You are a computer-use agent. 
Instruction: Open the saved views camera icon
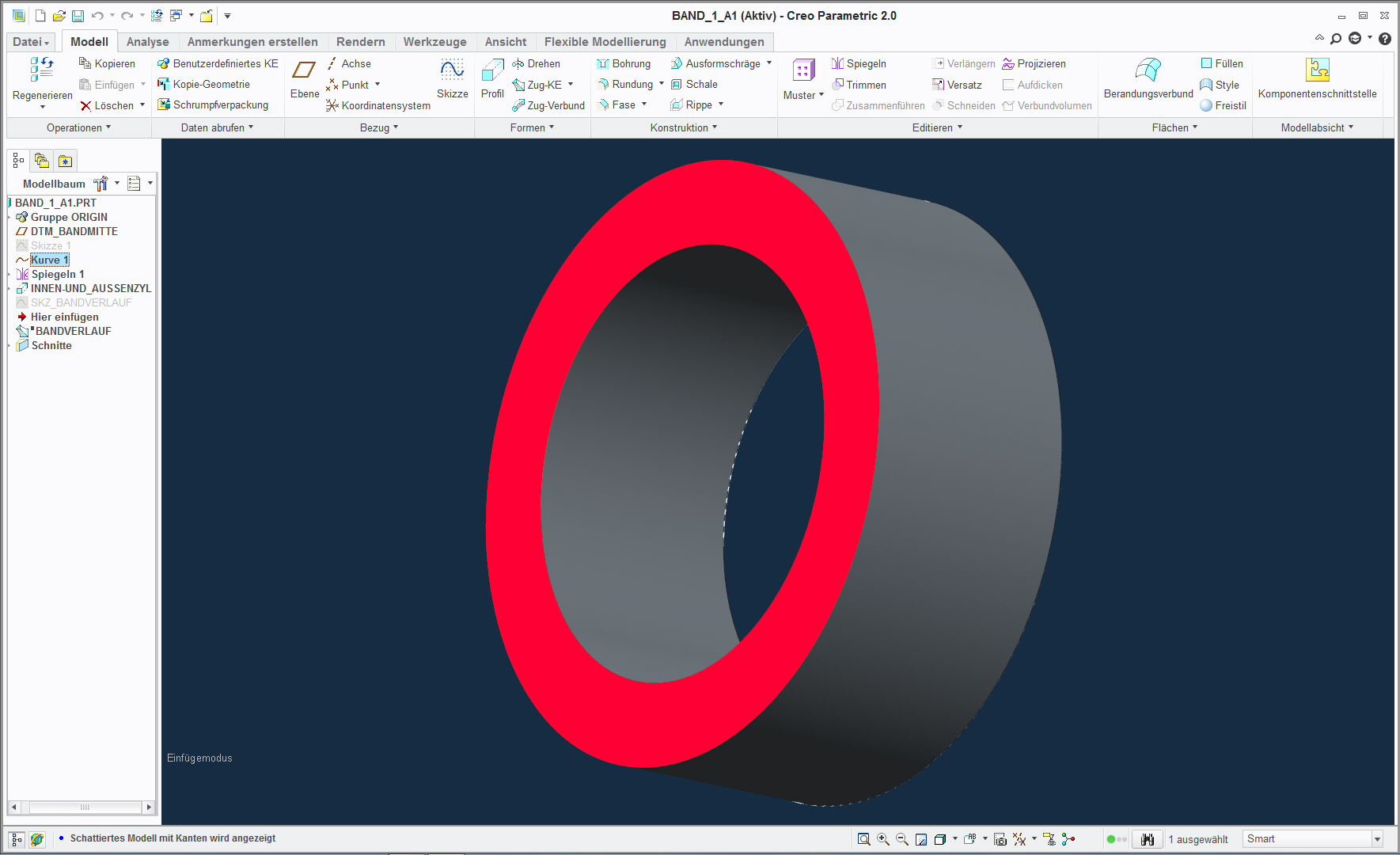1000,839
